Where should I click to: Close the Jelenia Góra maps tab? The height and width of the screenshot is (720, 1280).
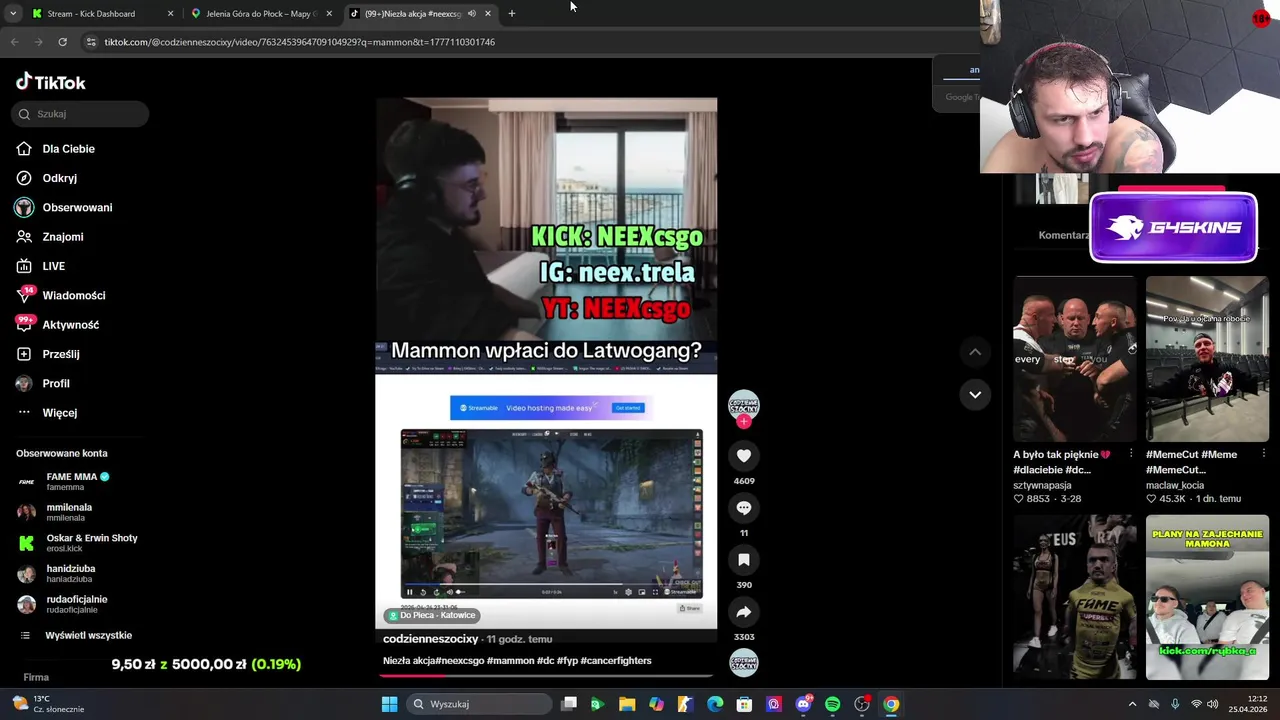click(329, 14)
